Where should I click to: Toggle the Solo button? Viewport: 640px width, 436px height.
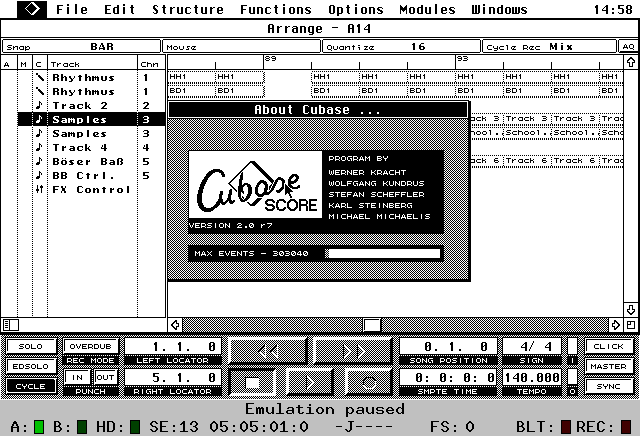tap(31, 346)
